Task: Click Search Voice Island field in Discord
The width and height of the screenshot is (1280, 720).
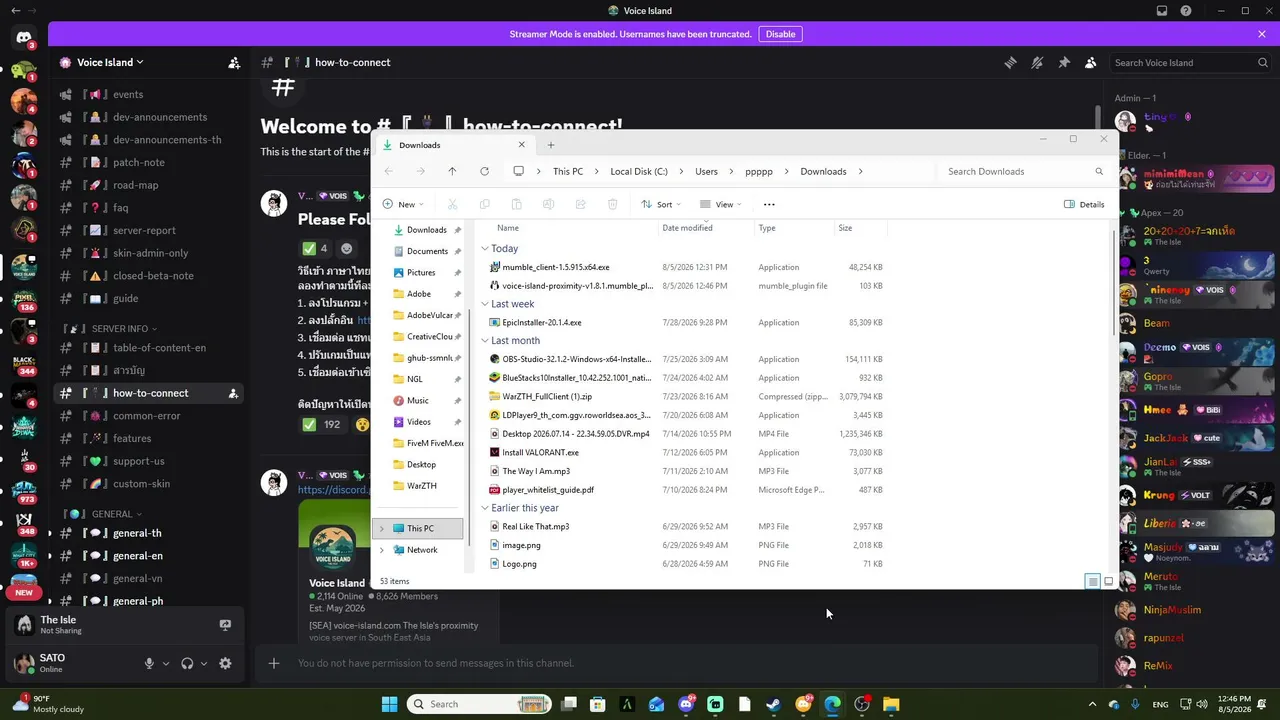Action: (1191, 62)
